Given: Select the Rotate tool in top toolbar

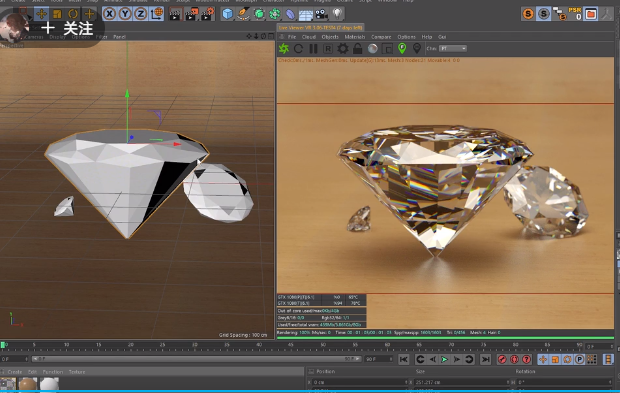Looking at the screenshot, I should click(73, 14).
